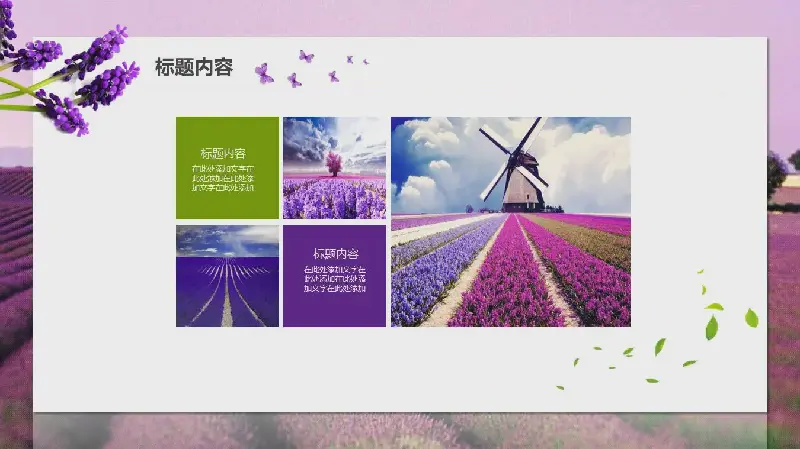Select the heading inside the purple tile
Viewport: 800px width, 449px height.
335,254
